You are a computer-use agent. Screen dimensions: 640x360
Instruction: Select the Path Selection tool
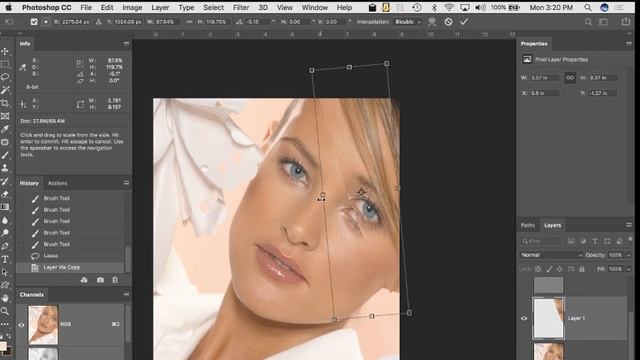5,272
